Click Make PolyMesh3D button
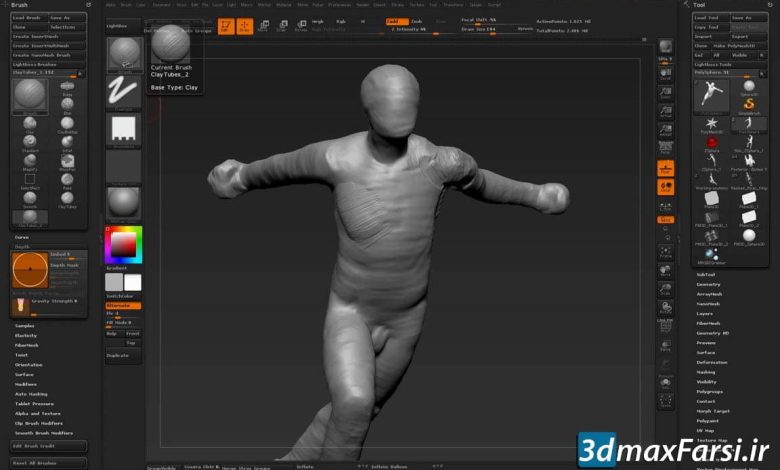Viewport: 780px width, 470px height. tap(739, 46)
